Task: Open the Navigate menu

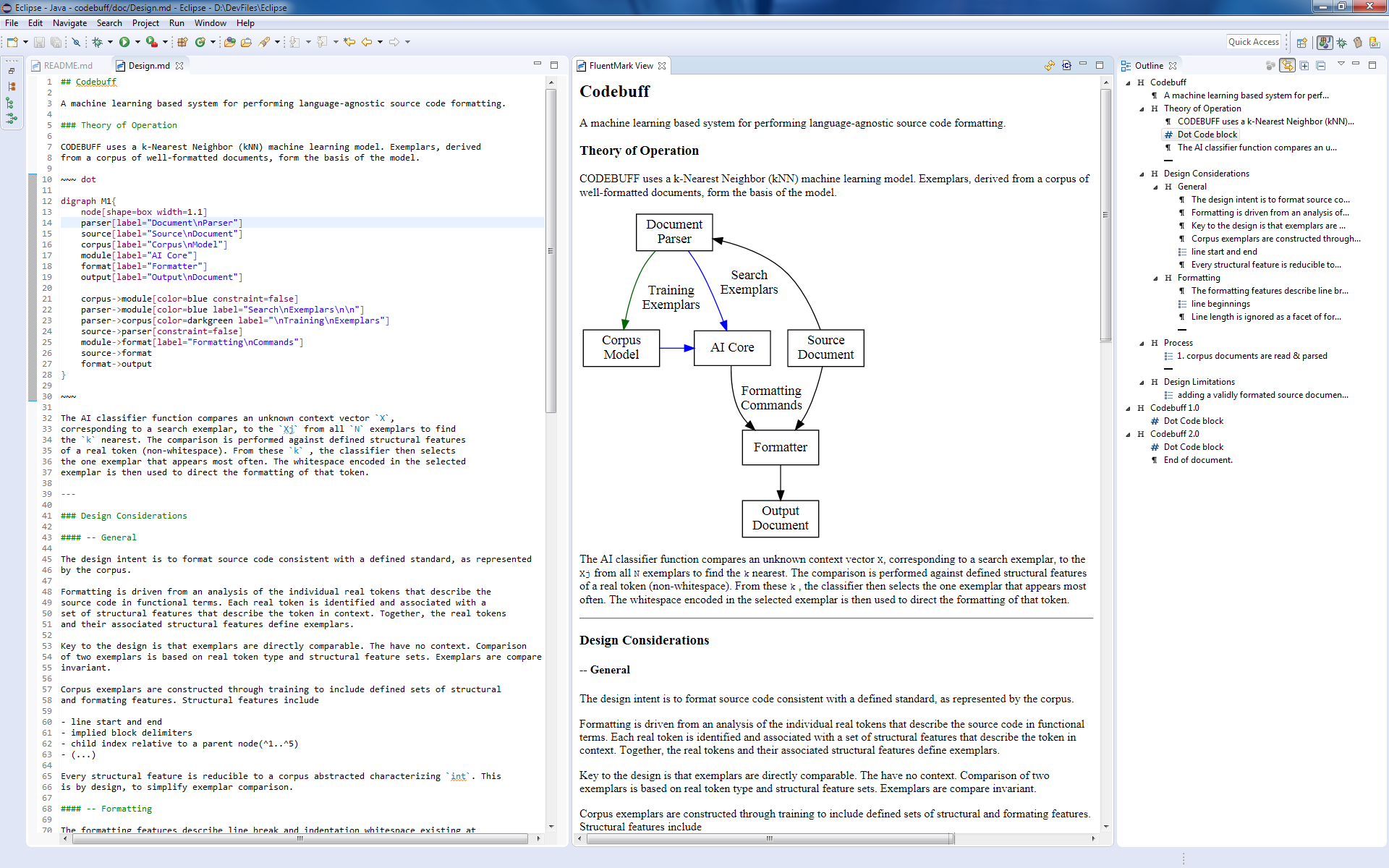Action: pyautogui.click(x=69, y=23)
